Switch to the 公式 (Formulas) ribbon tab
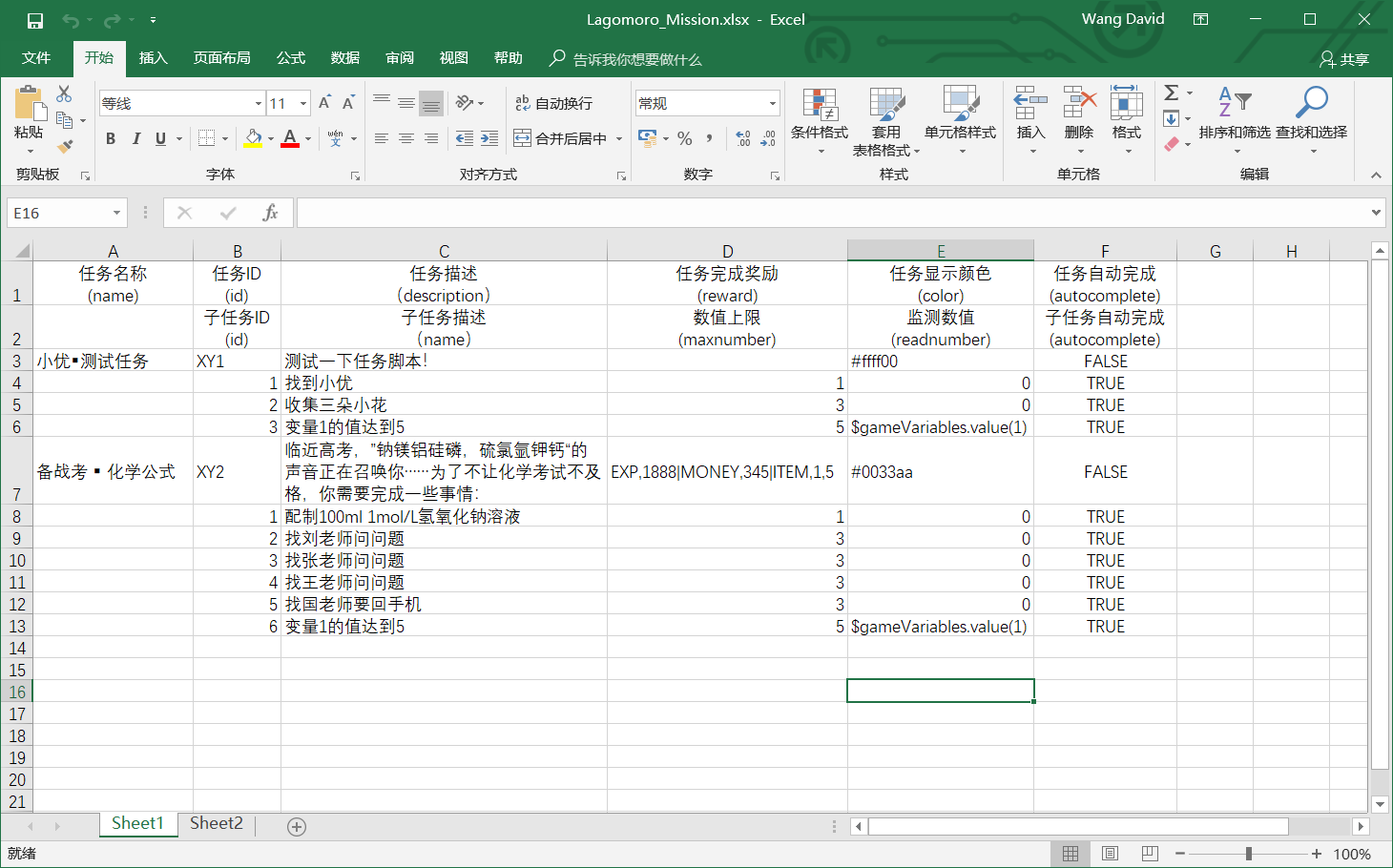The height and width of the screenshot is (868, 1393). click(x=291, y=58)
